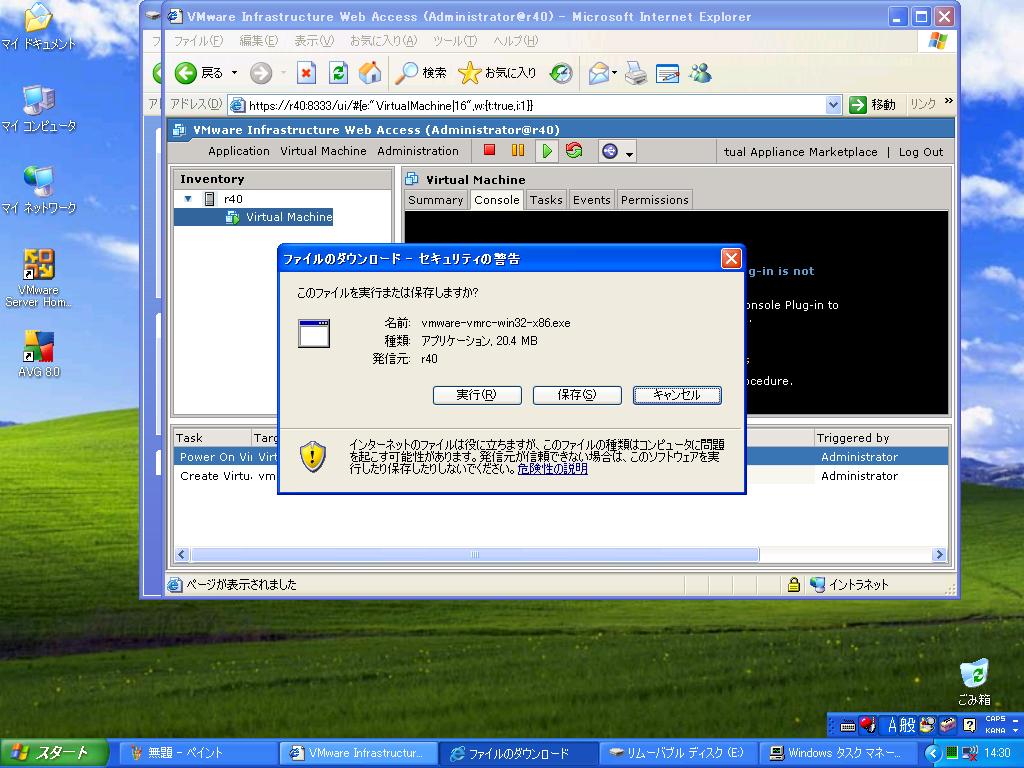Screen dimensions: 1024x768
Task: Open Virtual Appliance Marketplace link
Action: [801, 152]
